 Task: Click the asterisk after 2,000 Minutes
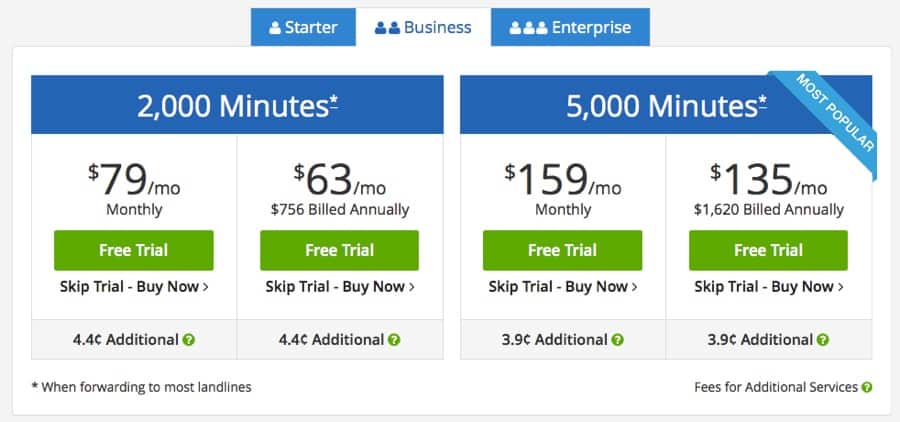click(x=333, y=101)
